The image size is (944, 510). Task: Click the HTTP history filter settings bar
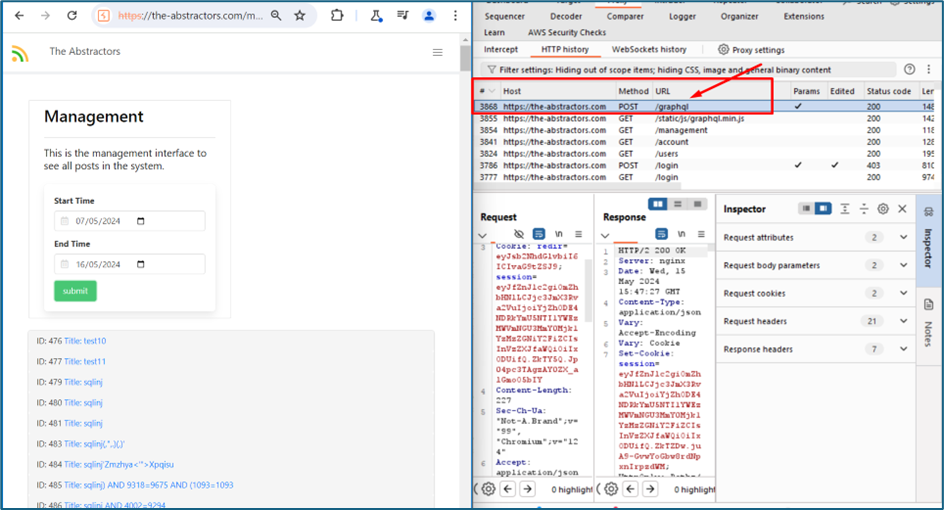coord(688,70)
